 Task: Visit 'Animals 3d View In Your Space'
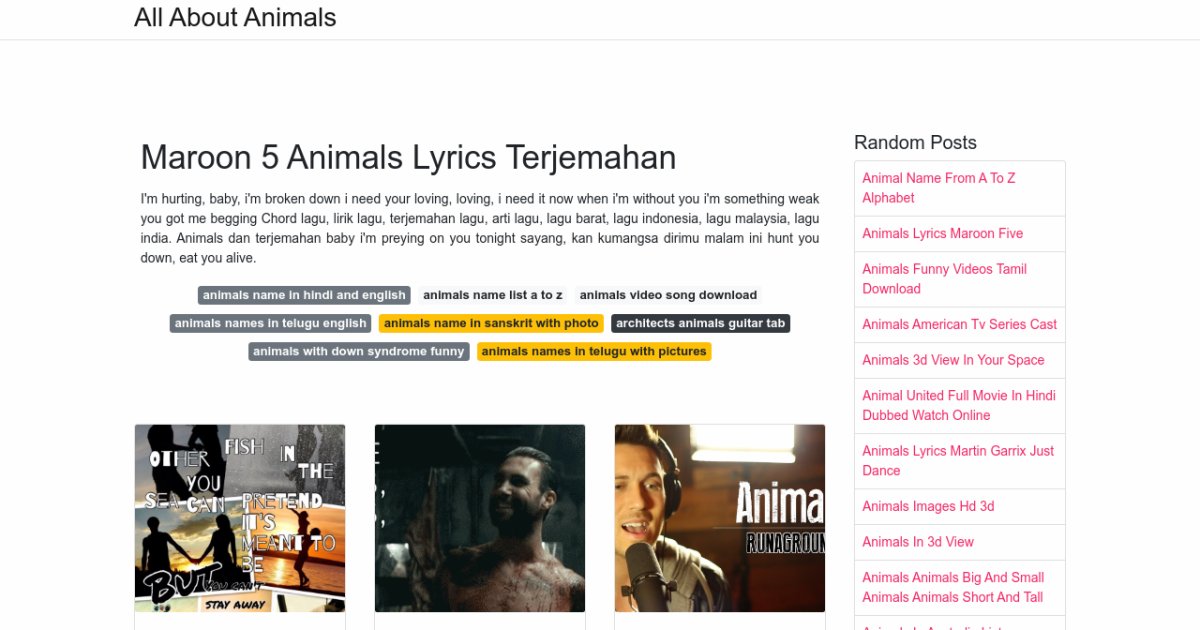coord(953,360)
